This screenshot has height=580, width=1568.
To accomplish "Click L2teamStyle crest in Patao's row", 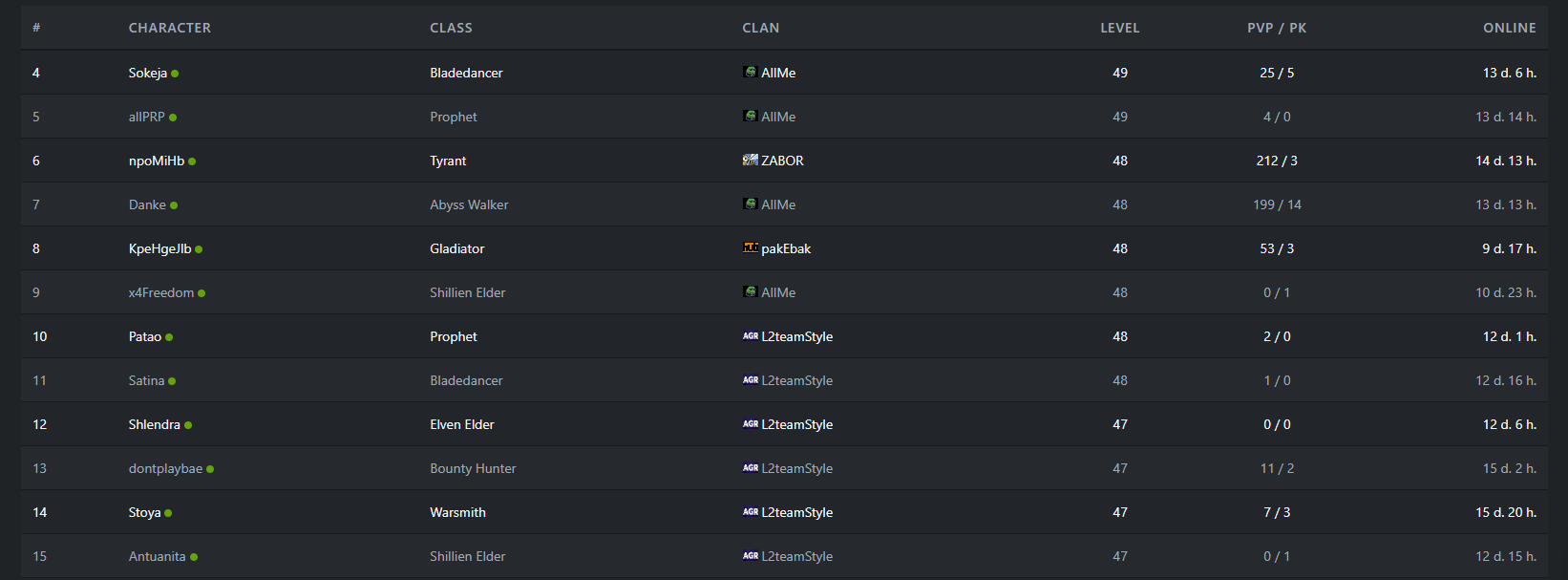I will [x=751, y=335].
